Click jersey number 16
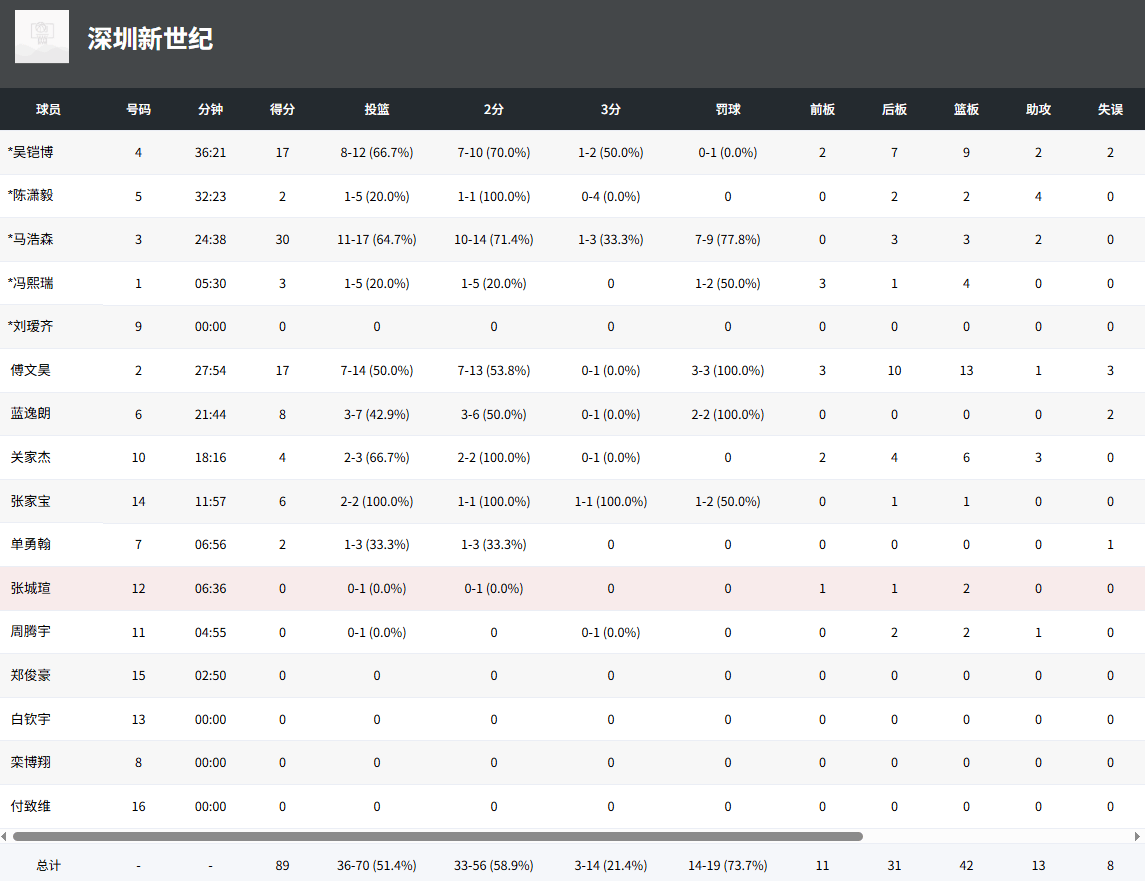1145x881 pixels. (x=138, y=806)
